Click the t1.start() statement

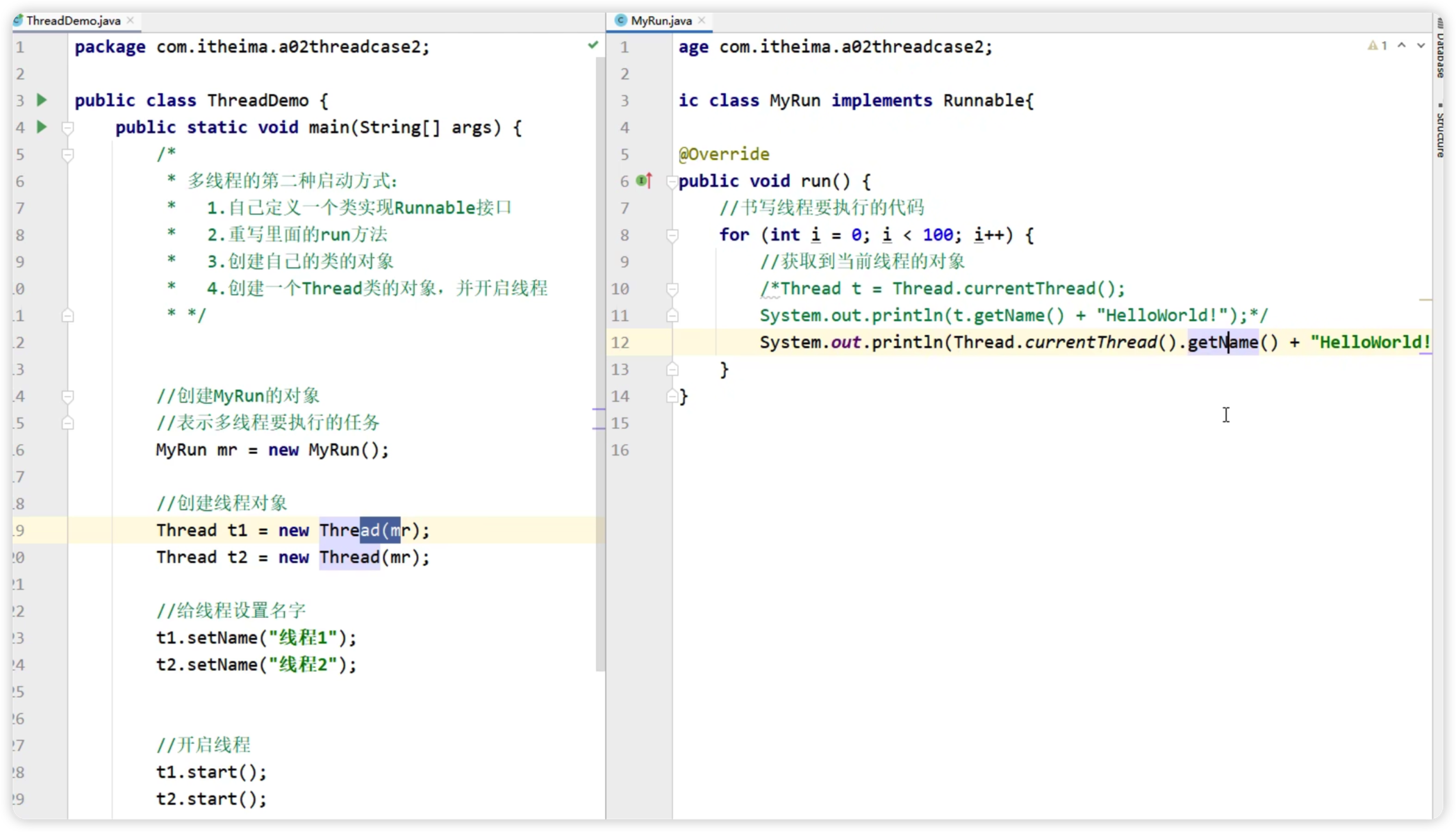point(211,772)
